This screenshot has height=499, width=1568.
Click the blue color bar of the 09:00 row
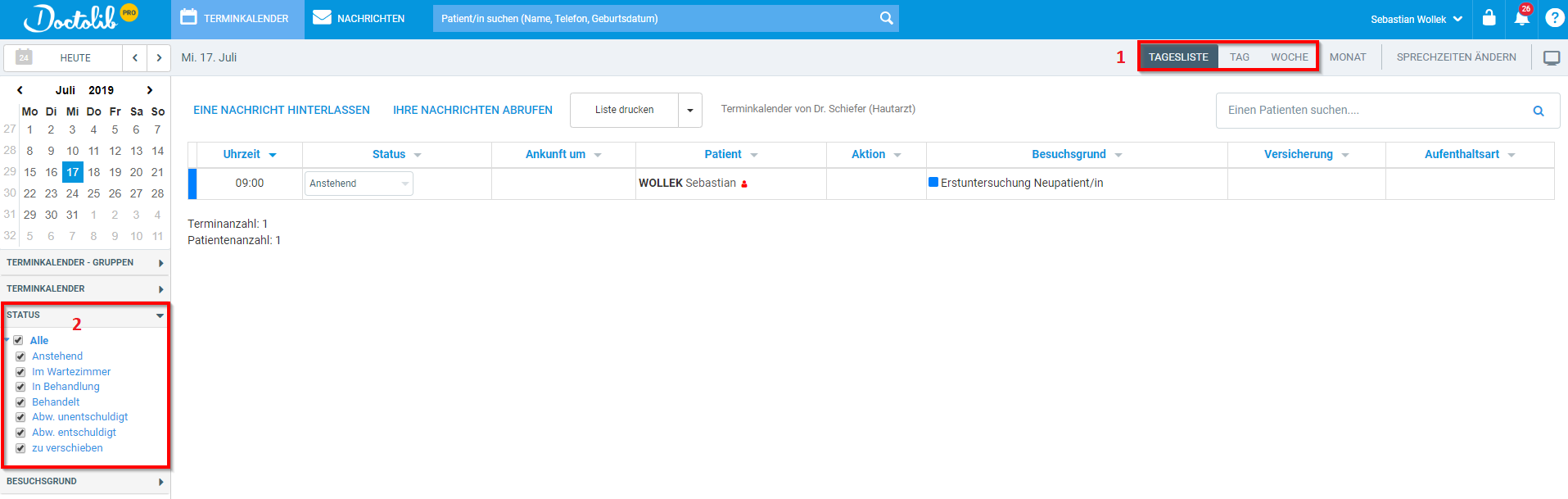click(192, 184)
